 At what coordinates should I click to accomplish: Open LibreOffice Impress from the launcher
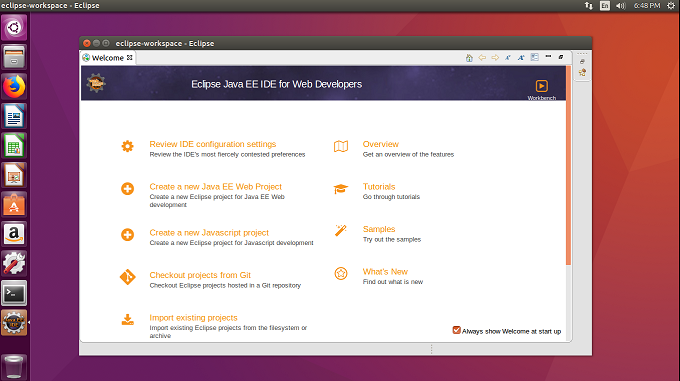tap(14, 175)
